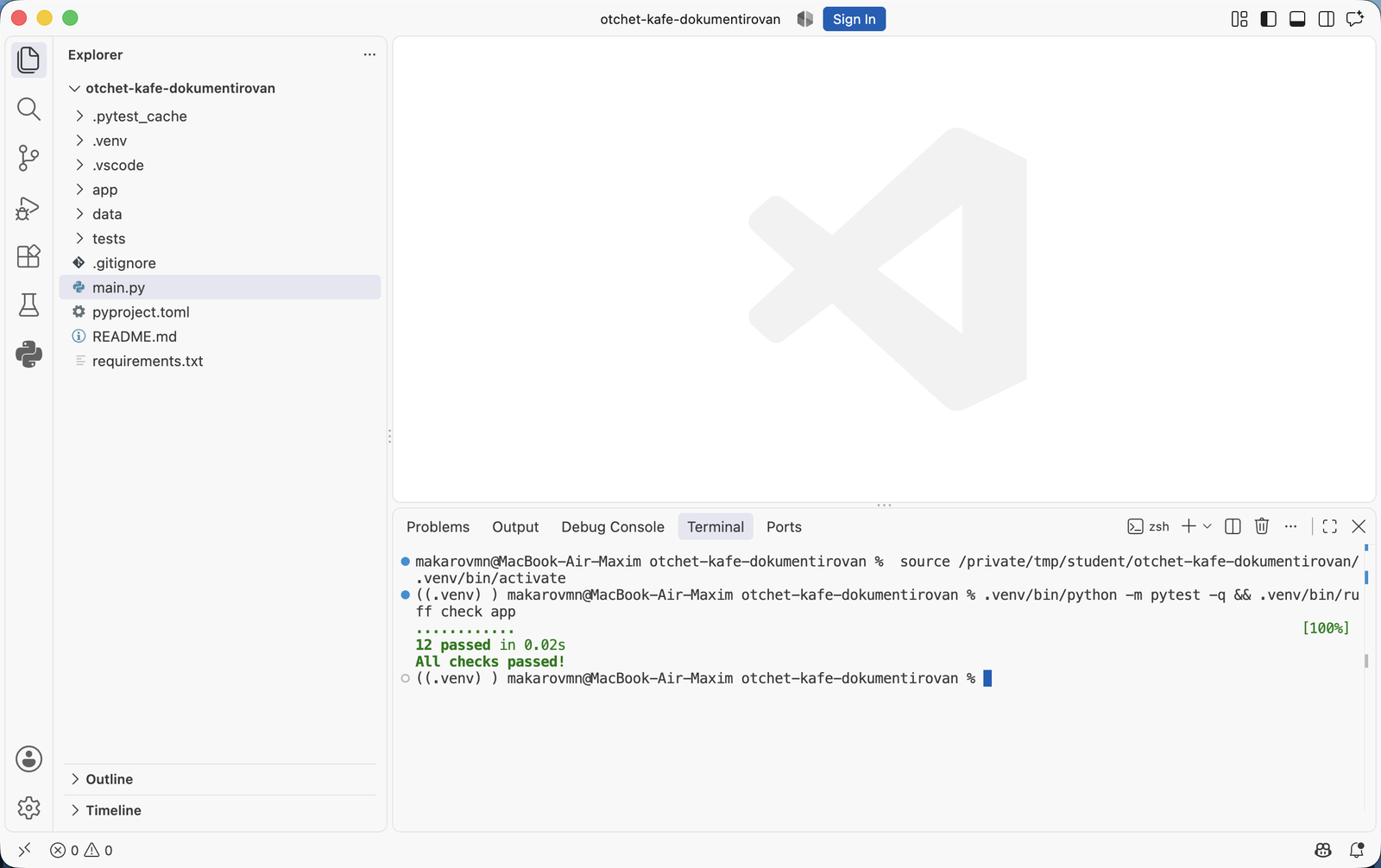The image size is (1381, 868).
Task: Expand the .pytest_cache folder
Action: pyautogui.click(x=220, y=116)
